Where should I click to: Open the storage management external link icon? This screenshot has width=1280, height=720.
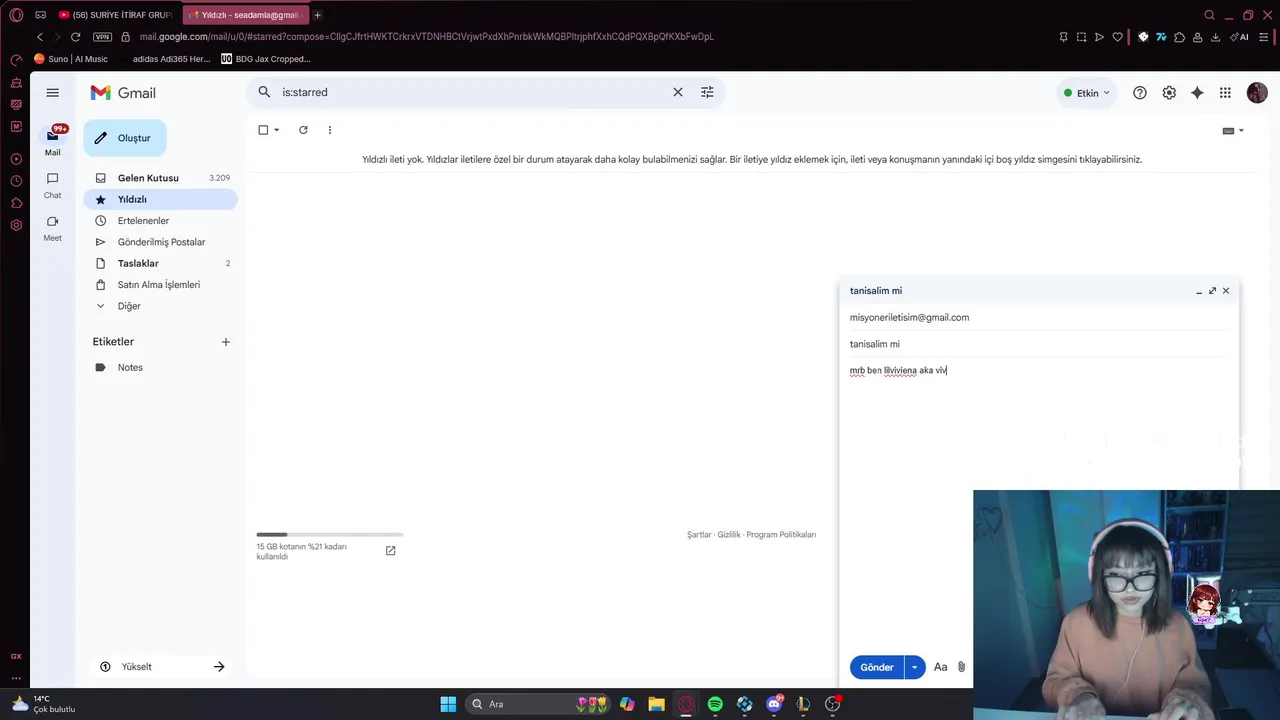click(391, 550)
